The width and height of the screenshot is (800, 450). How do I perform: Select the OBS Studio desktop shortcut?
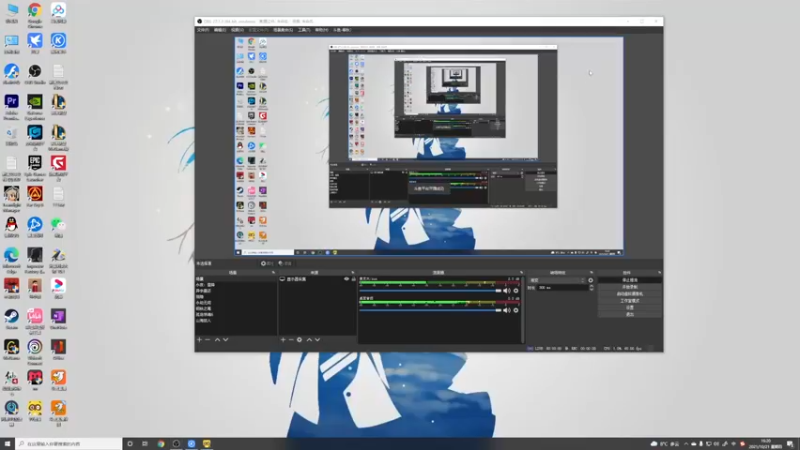(x=35, y=74)
